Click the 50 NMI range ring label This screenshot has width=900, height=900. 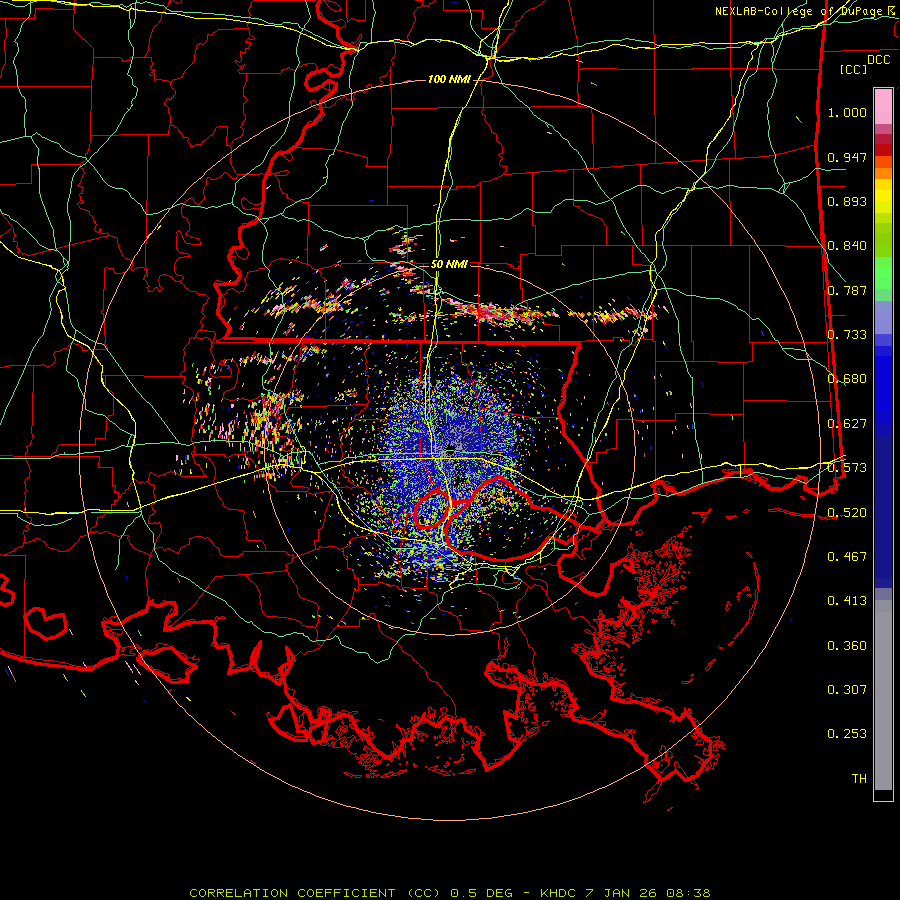(449, 264)
